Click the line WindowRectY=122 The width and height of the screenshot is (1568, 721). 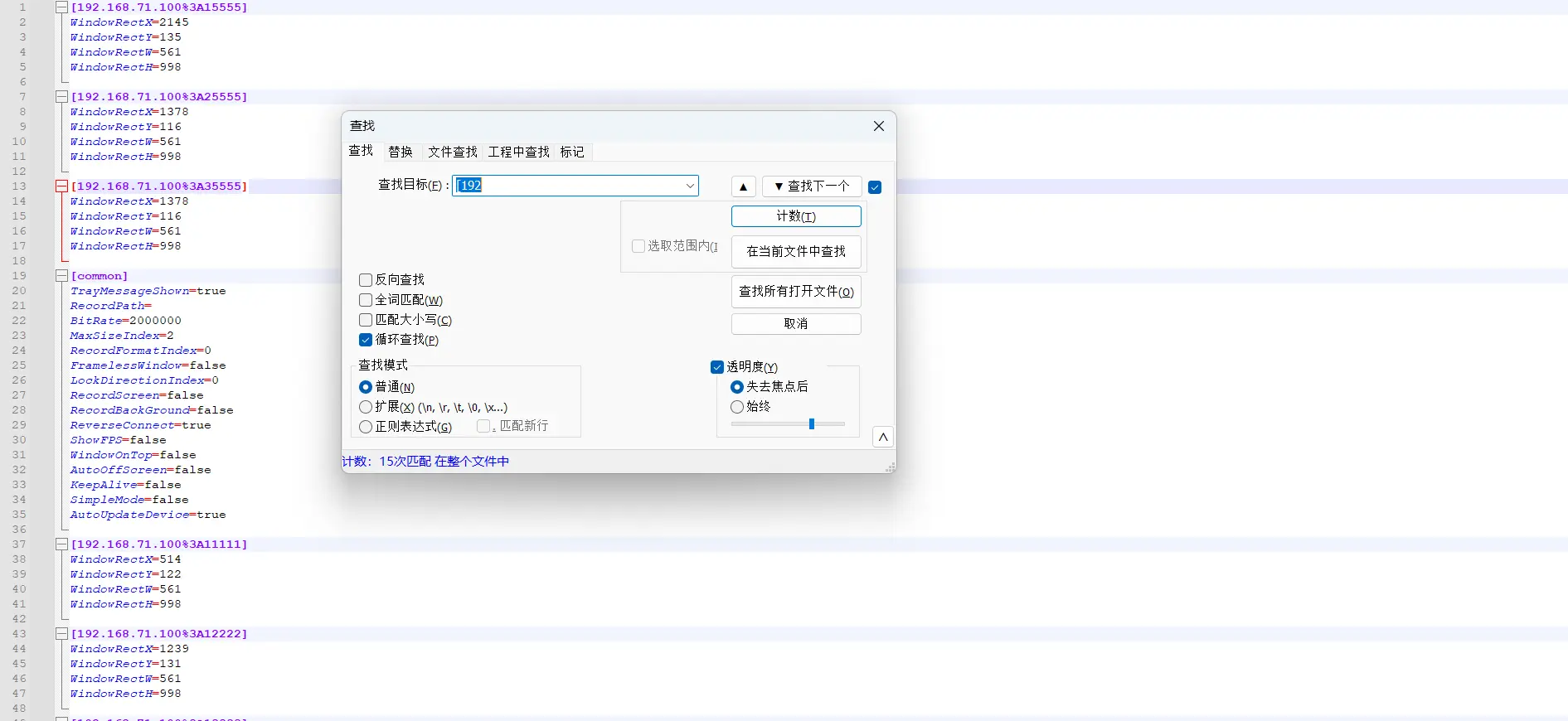click(126, 574)
